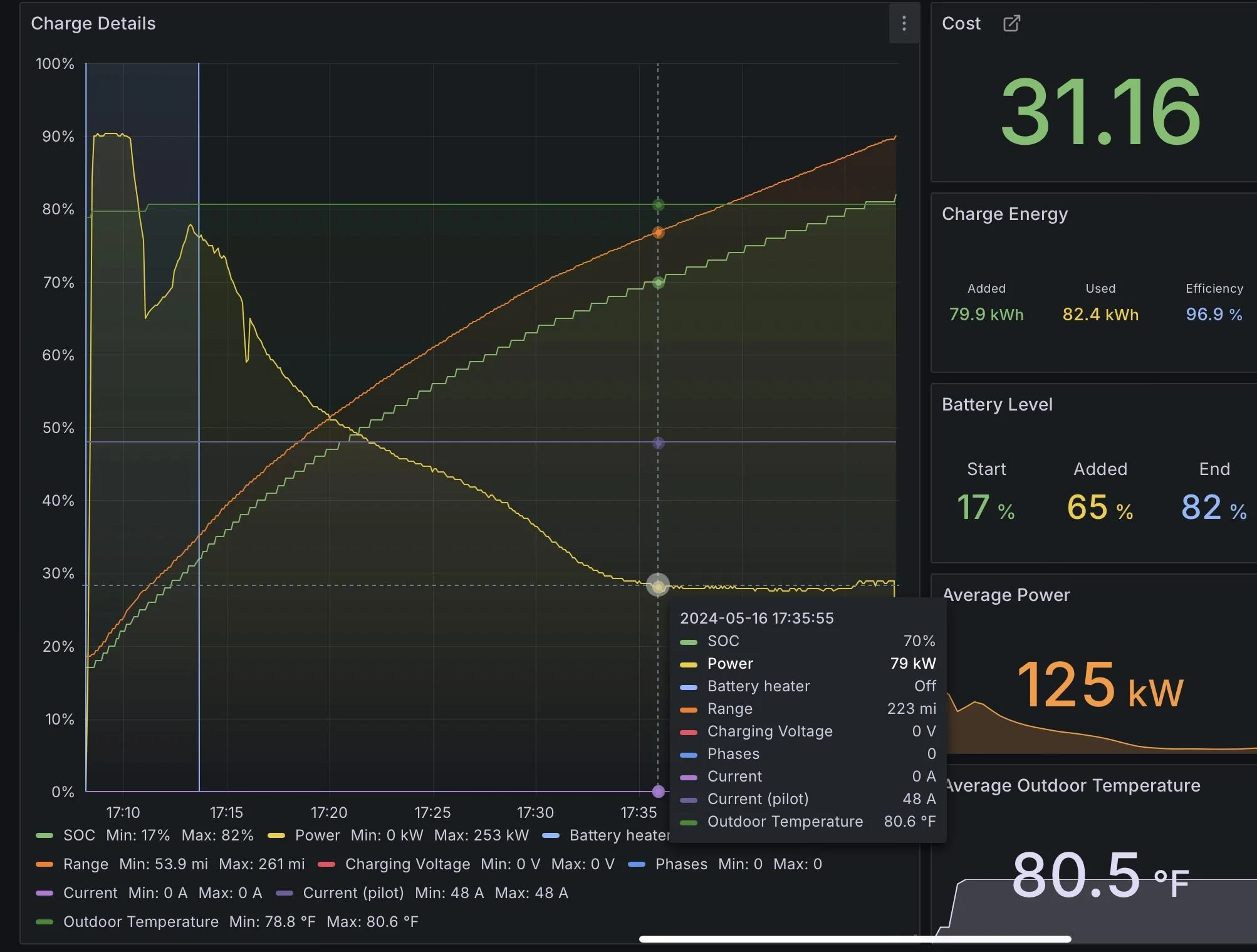Click the Current (pilot) data point marker
The image size is (1257, 952).
[658, 443]
